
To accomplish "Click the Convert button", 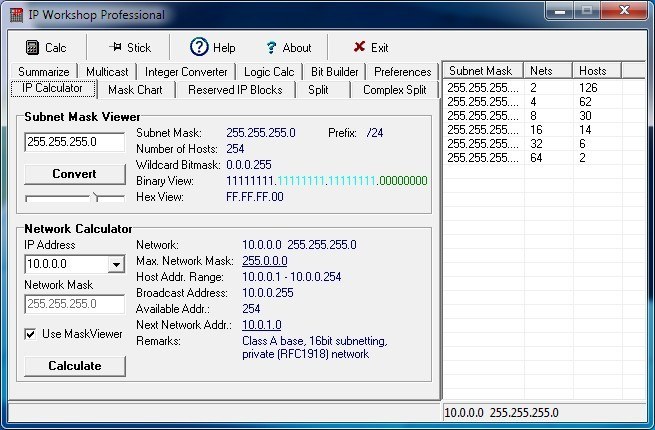I will coord(74,174).
